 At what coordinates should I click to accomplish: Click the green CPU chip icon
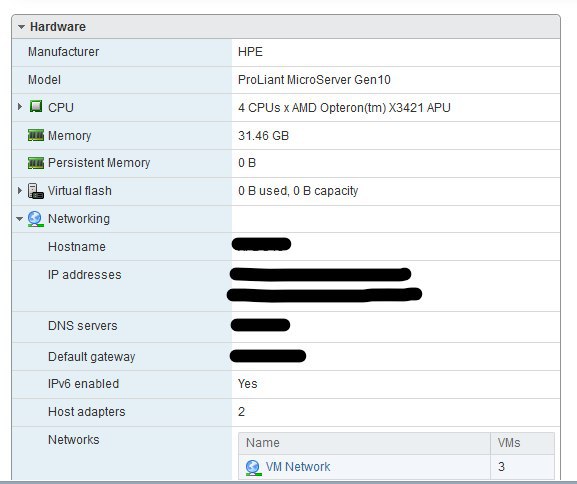coord(36,106)
